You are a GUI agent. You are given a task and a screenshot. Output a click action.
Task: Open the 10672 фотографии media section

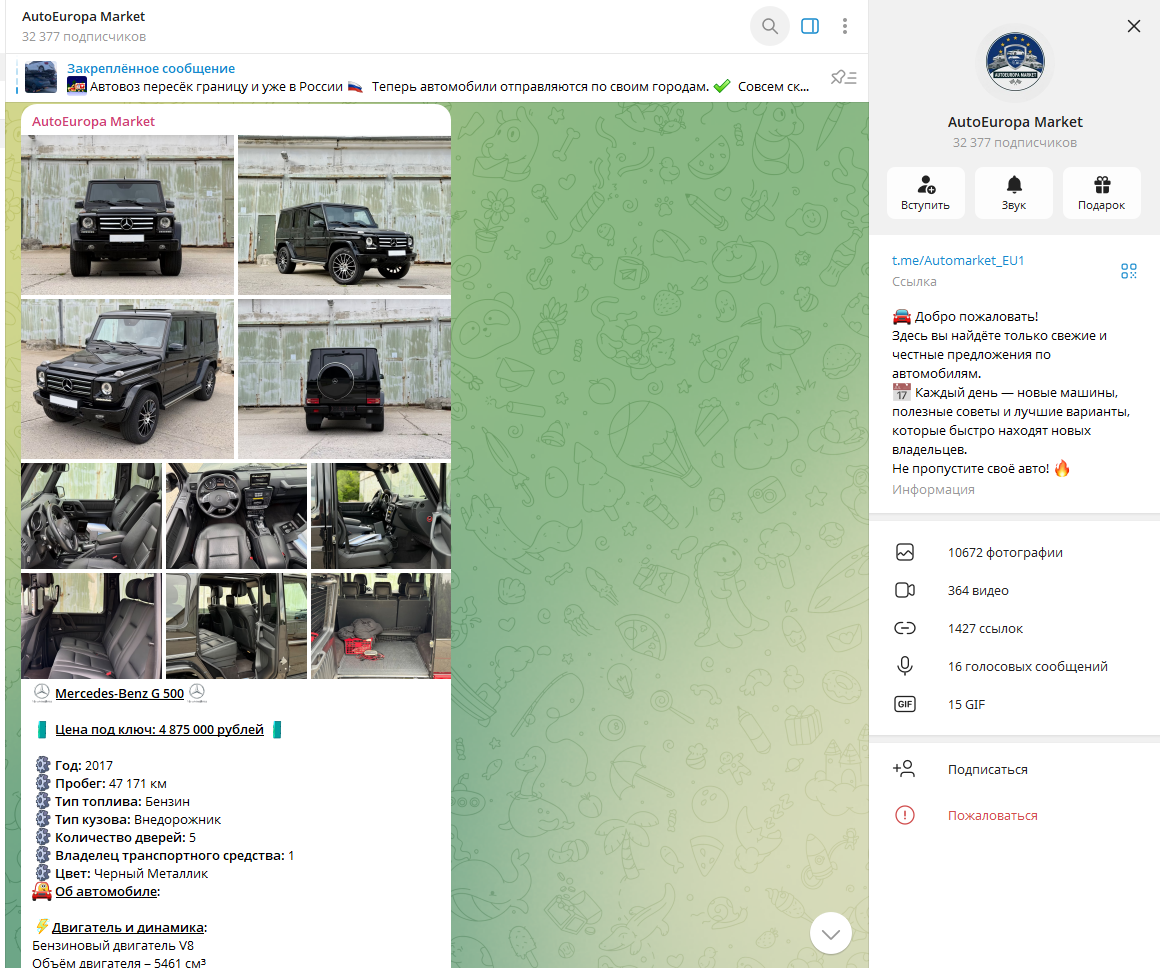pyautogui.click(x=1005, y=552)
